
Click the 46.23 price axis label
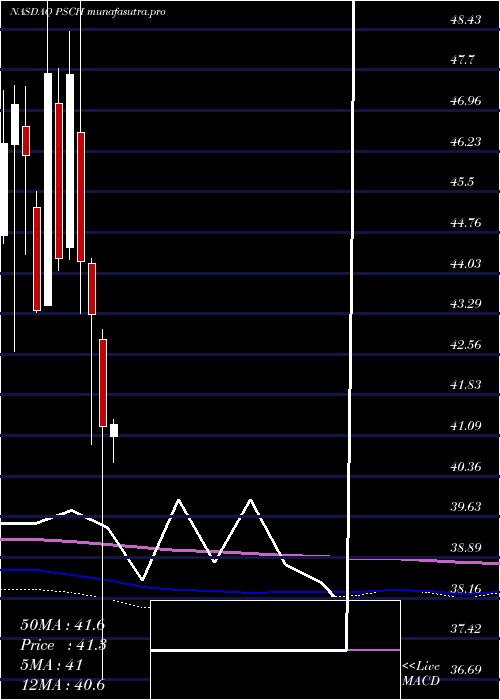(x=465, y=142)
